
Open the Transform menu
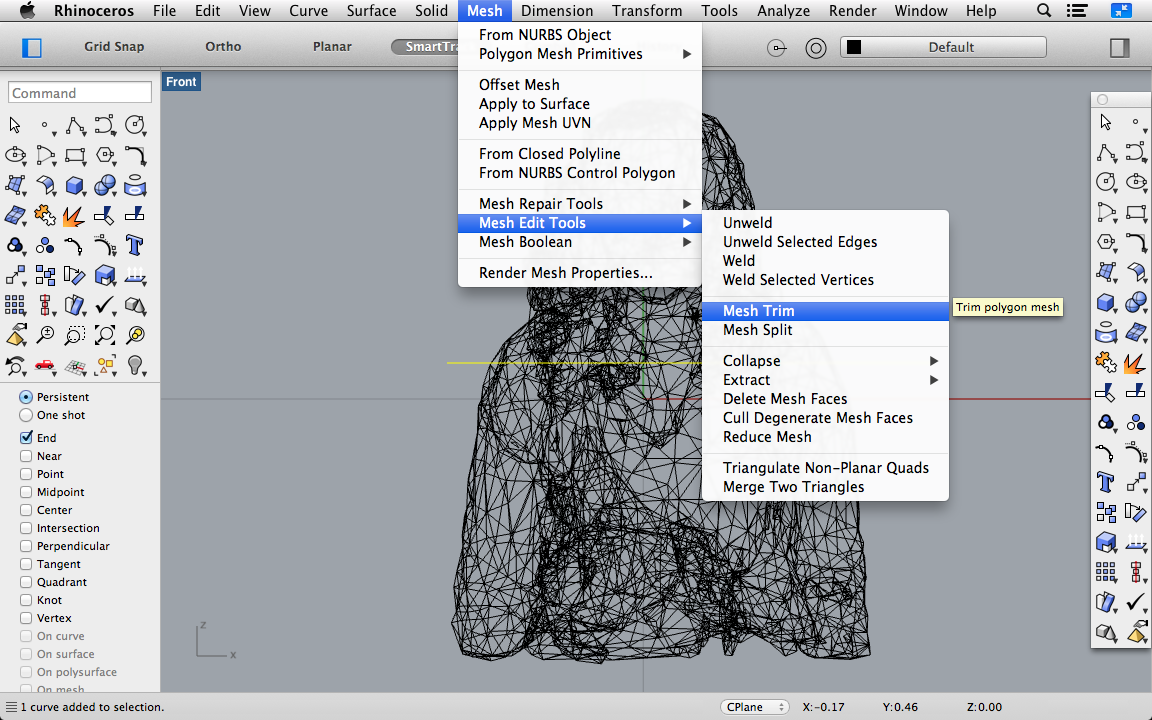pos(646,11)
